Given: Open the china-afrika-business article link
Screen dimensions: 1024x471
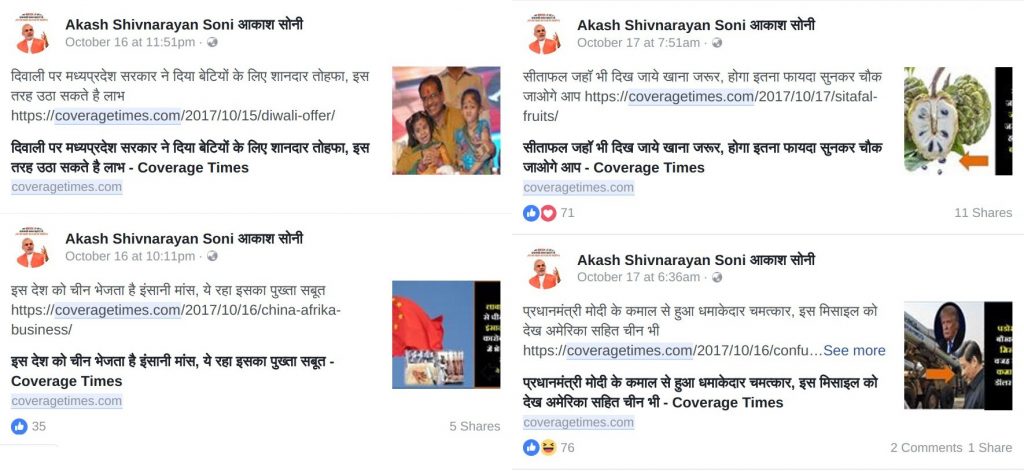Looking at the screenshot, I should tap(176, 319).
